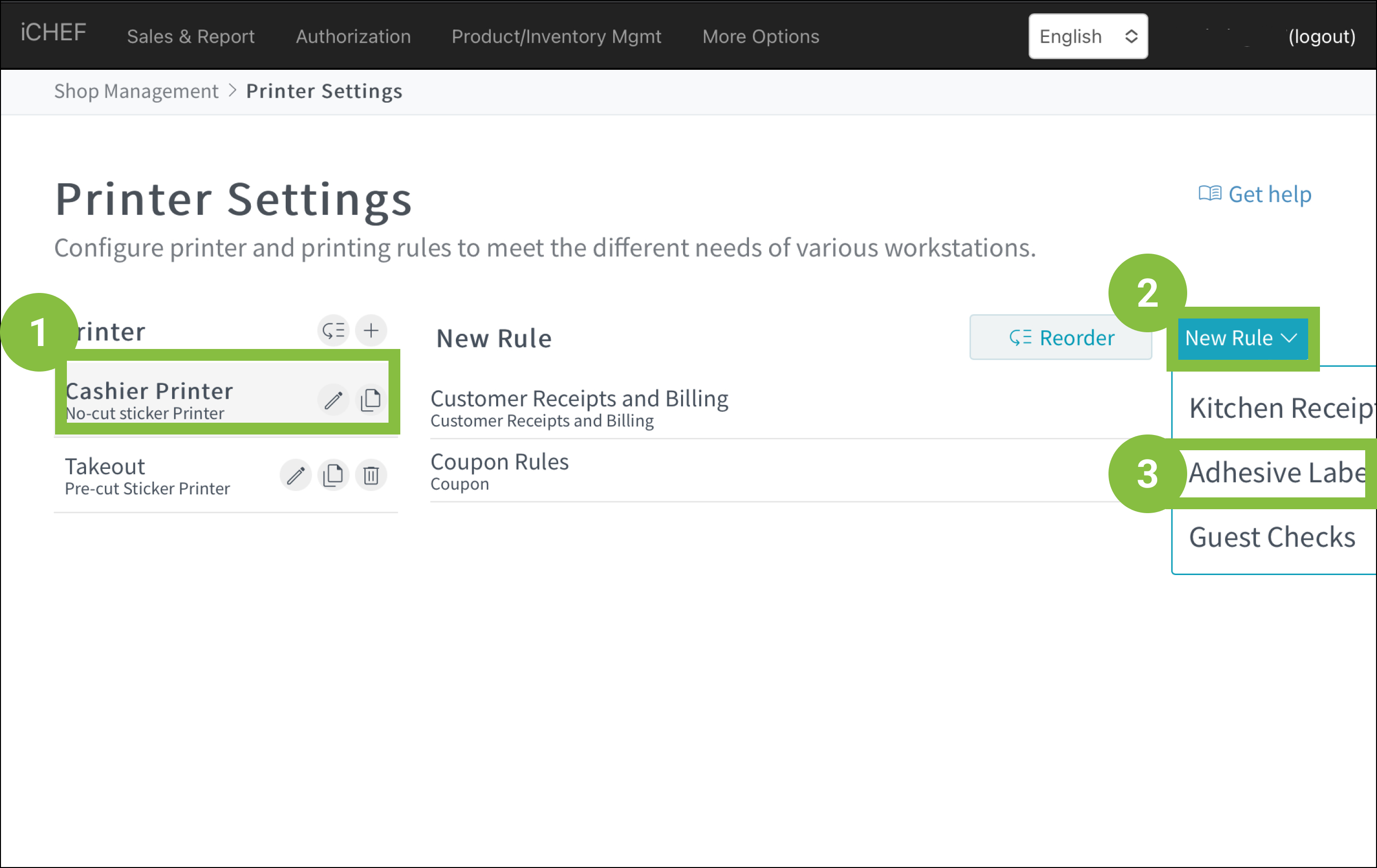Edit the Takeout printer with pencil icon
1377x868 pixels.
pyautogui.click(x=296, y=475)
